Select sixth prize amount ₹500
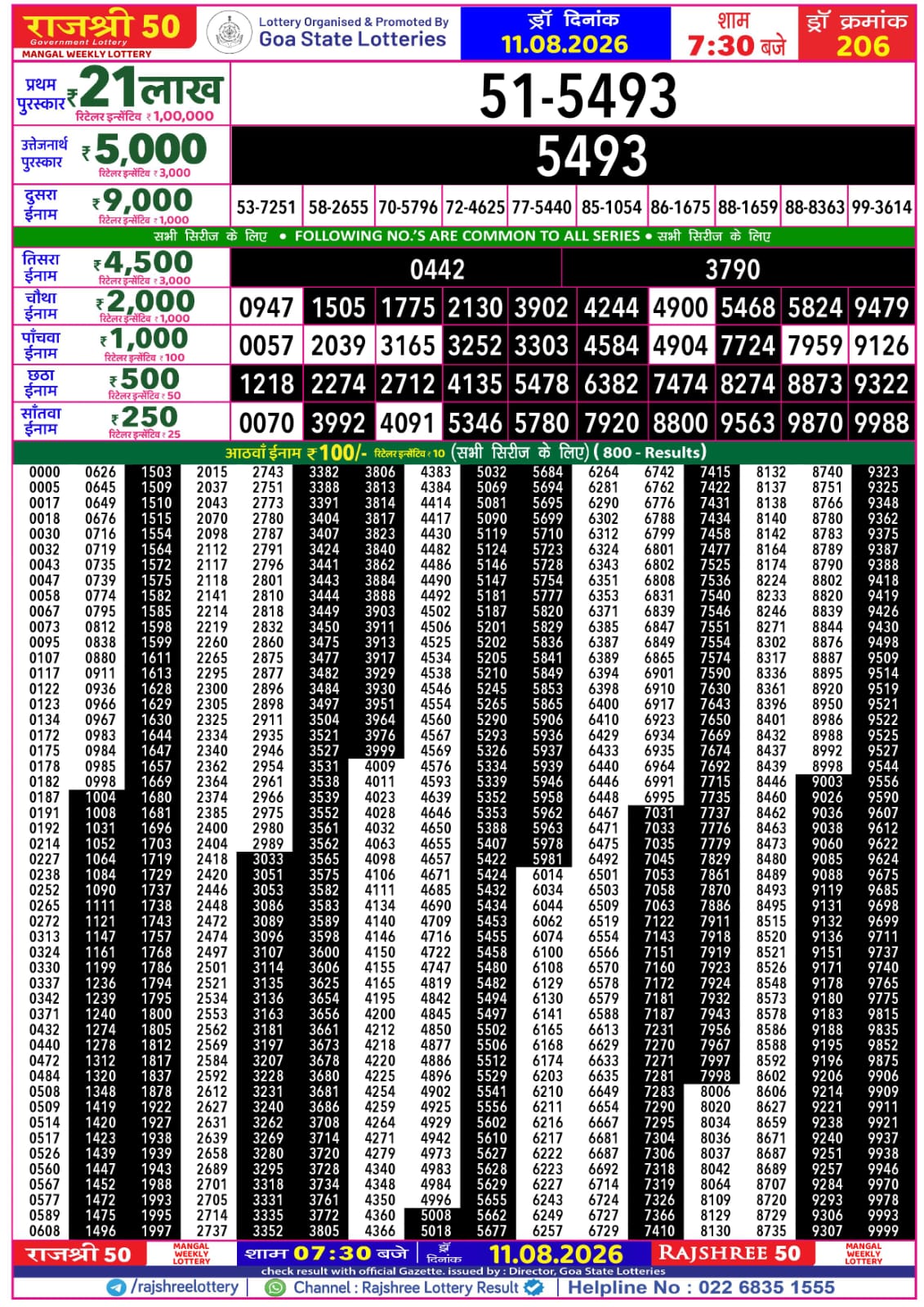The height and width of the screenshot is (1307, 924). pos(145,379)
